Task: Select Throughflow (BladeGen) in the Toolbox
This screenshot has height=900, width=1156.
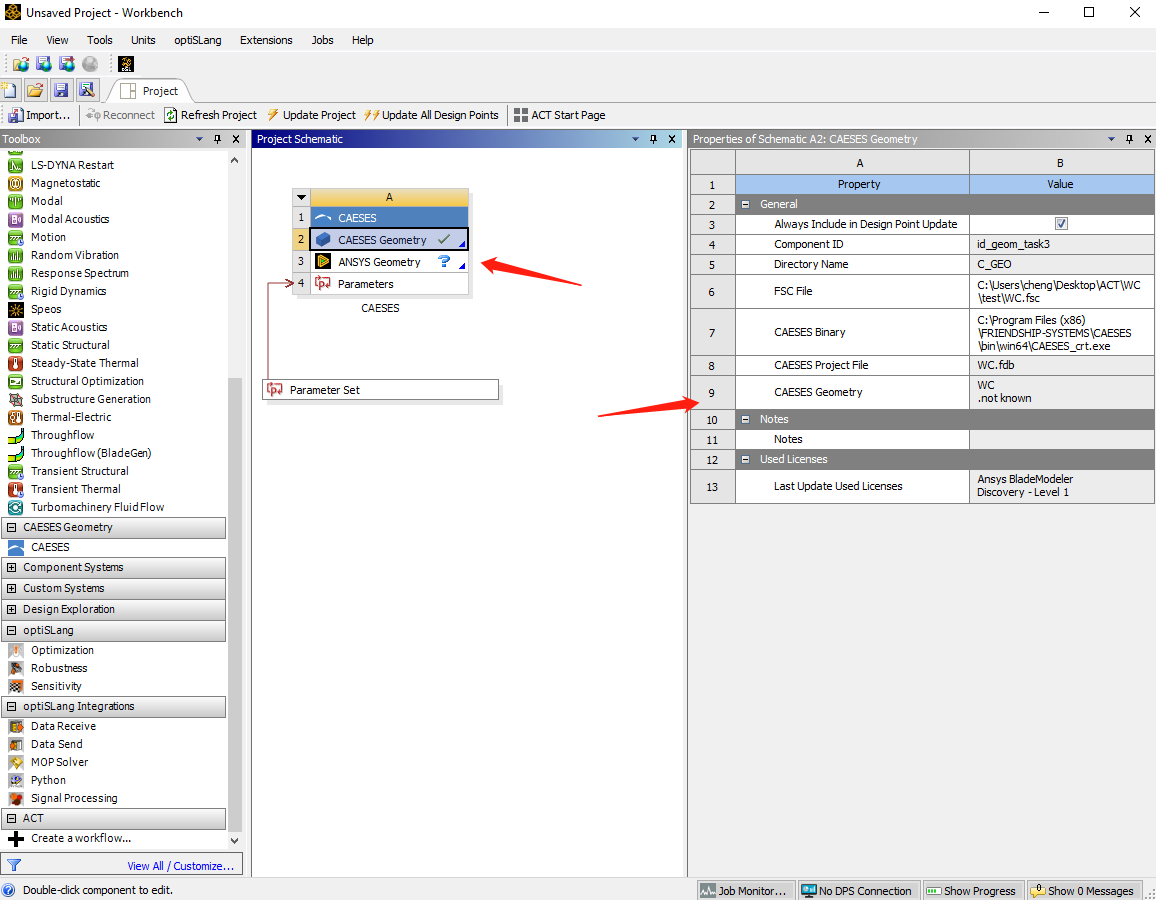Action: coord(91,453)
